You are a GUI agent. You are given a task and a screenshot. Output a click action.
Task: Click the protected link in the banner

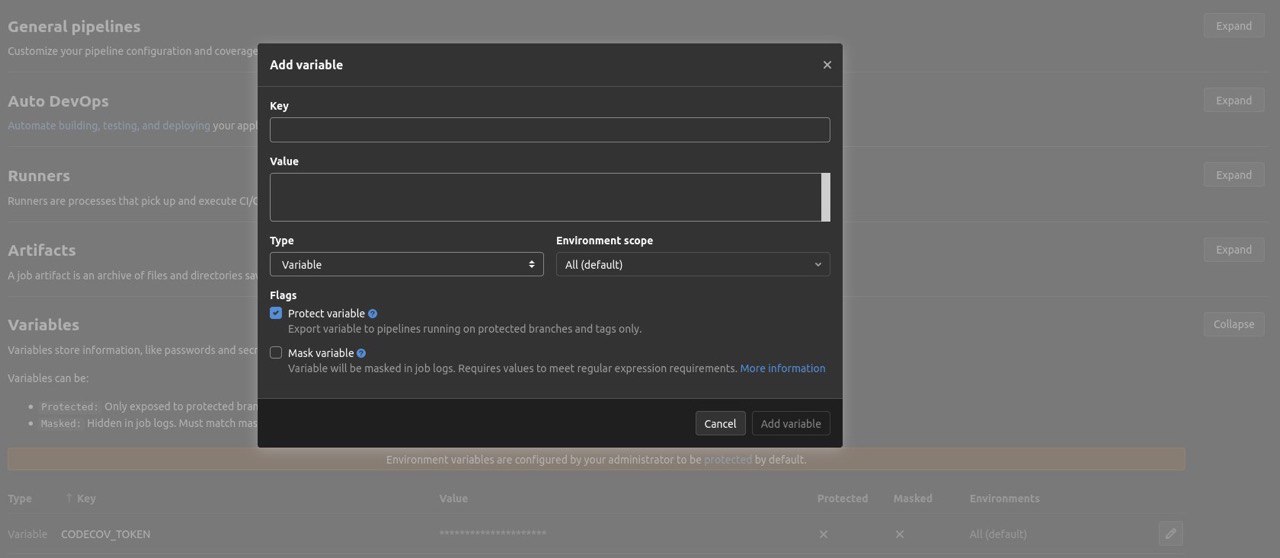coord(728,460)
